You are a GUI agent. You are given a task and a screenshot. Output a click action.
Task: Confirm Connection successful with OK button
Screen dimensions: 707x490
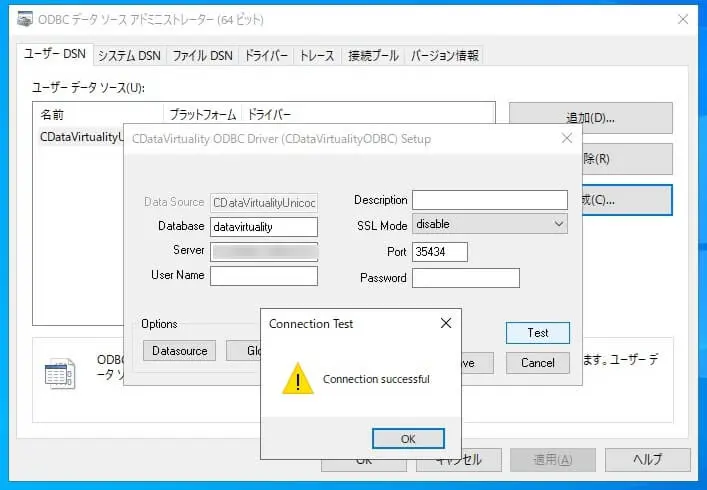coord(408,439)
